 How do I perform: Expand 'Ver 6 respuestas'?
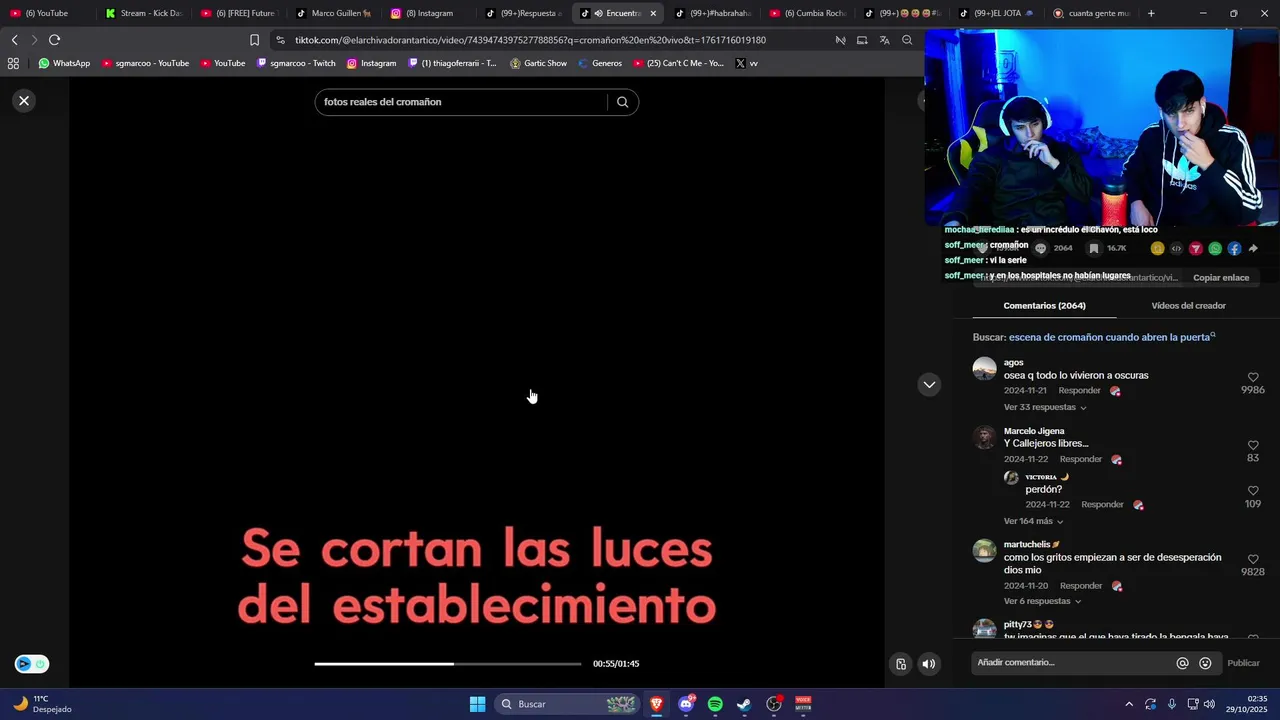1043,602
